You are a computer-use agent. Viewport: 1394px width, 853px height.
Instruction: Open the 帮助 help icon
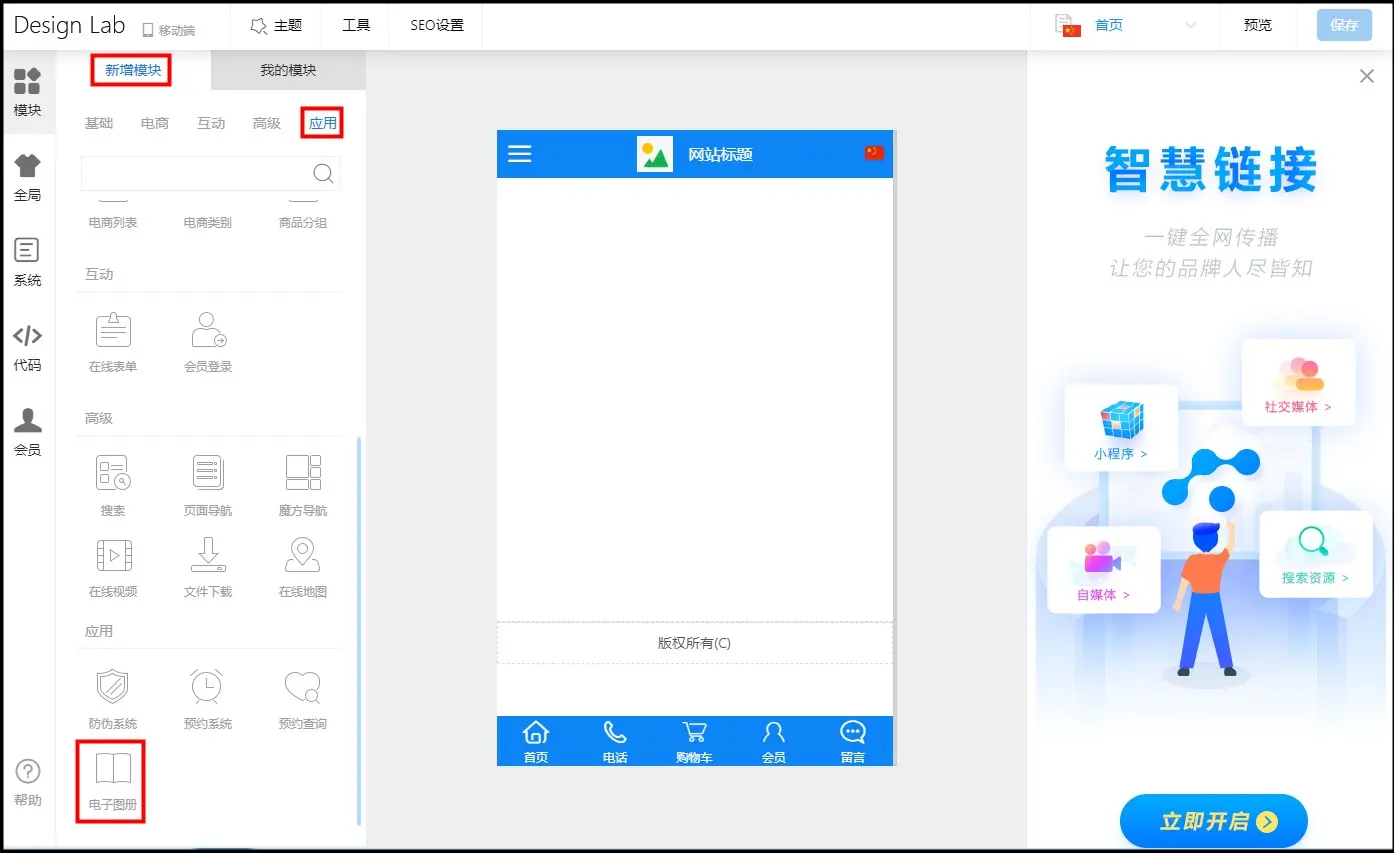pyautogui.click(x=28, y=781)
